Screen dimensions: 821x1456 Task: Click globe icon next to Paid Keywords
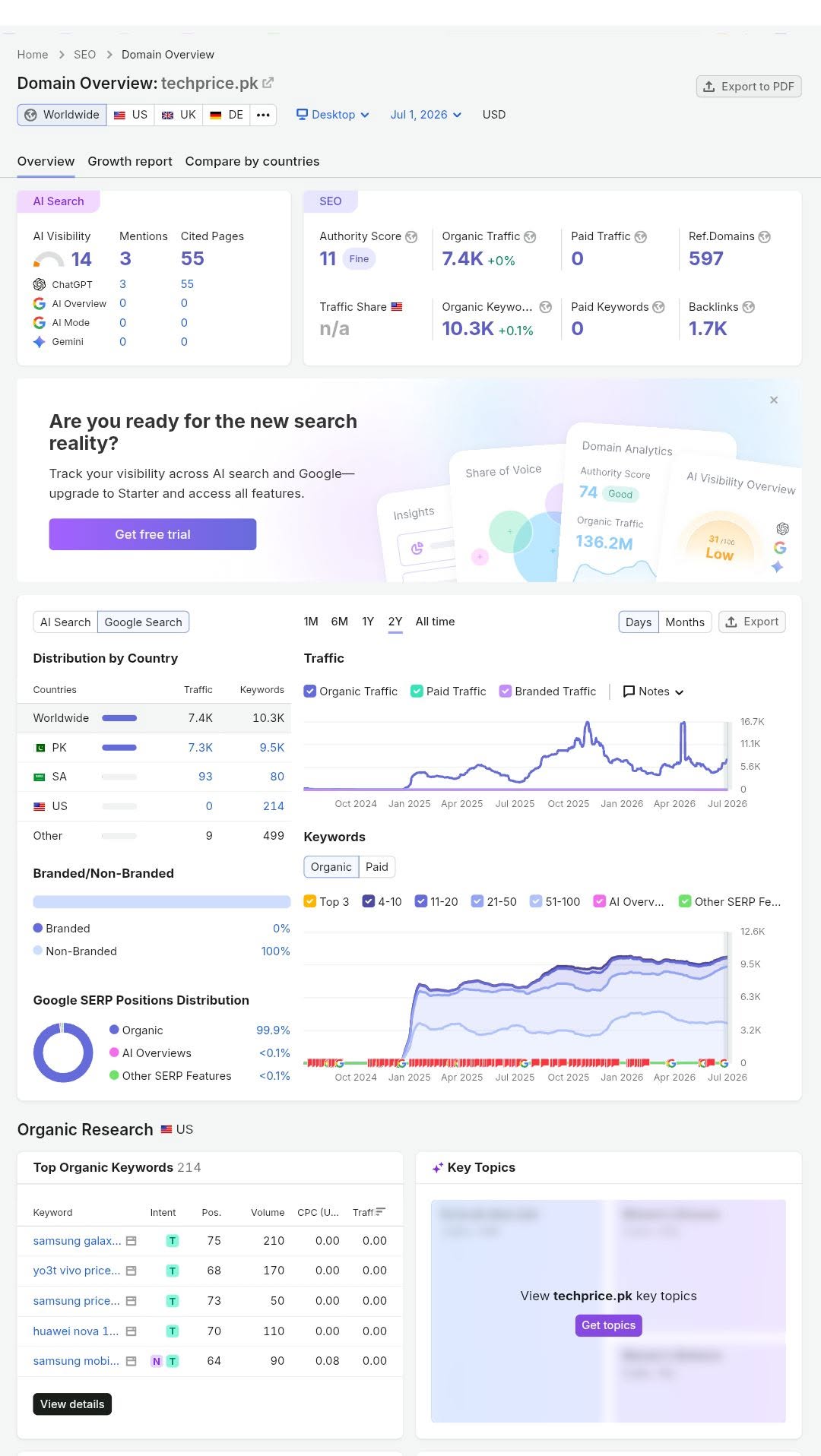pos(659,307)
